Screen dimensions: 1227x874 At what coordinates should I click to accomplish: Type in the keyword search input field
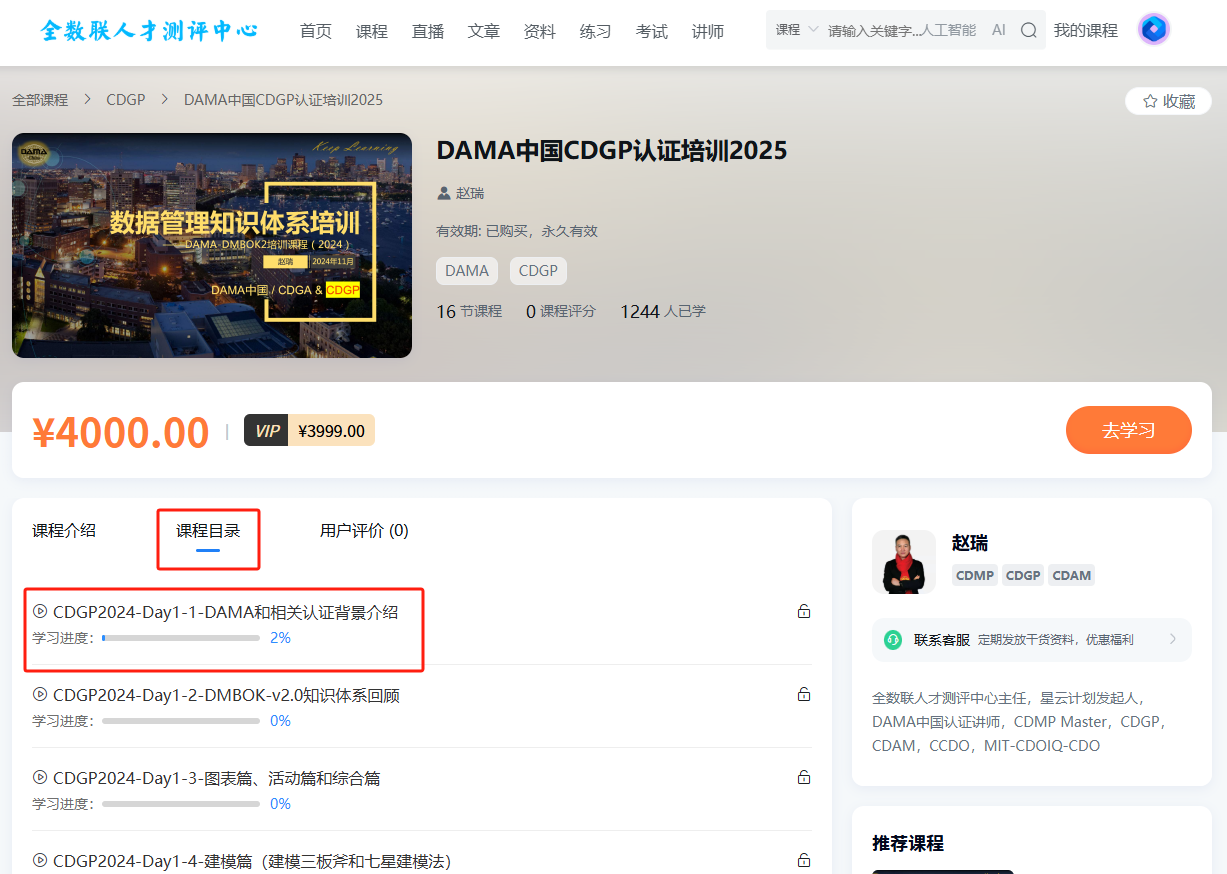(900, 31)
